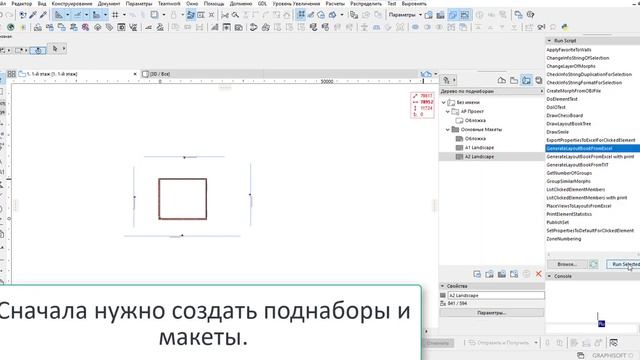Select the A1 Landscape master layout

479,147
